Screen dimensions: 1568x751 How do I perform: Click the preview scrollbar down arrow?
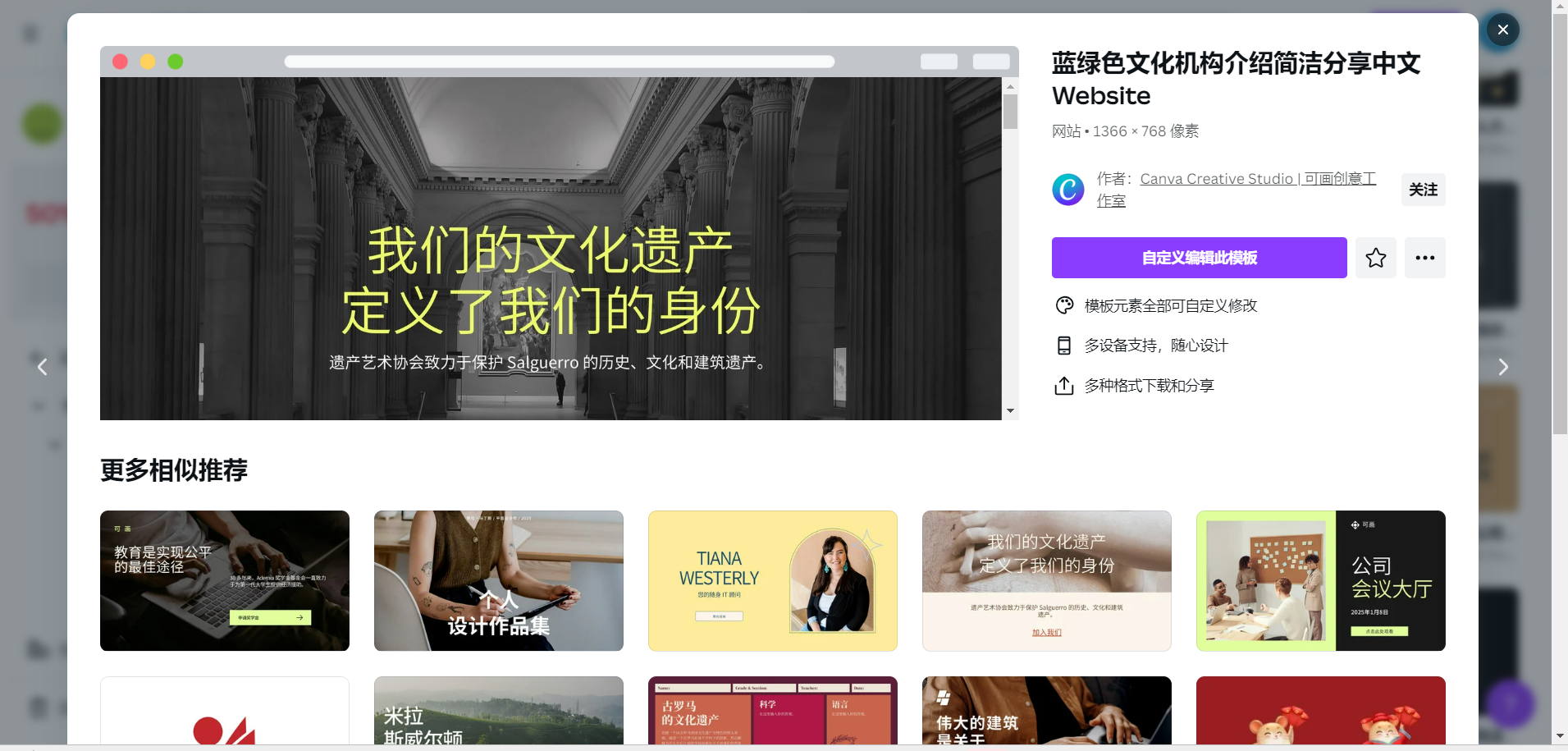click(x=1010, y=410)
